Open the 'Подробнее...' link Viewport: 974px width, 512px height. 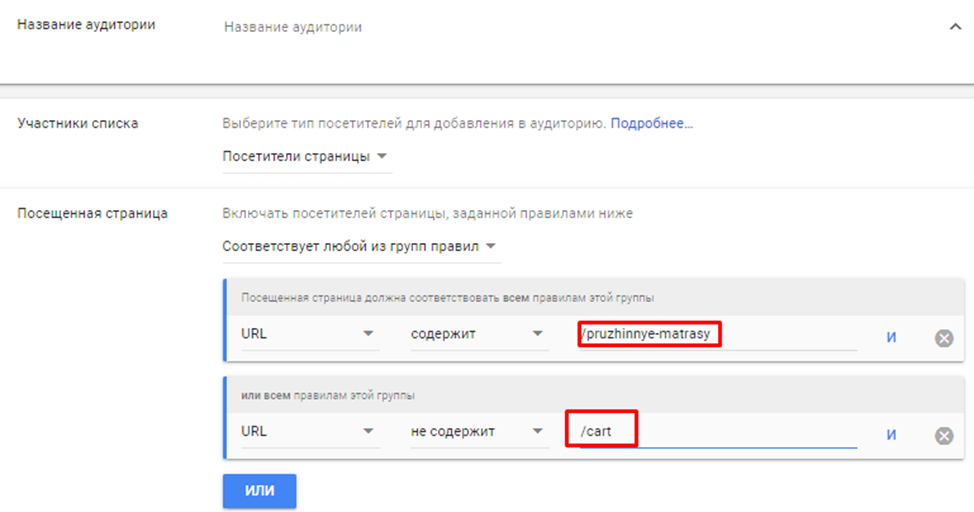[x=652, y=123]
